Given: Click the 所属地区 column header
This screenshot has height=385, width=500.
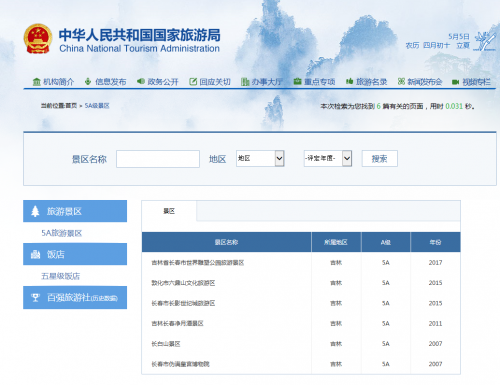Looking at the screenshot, I should [x=336, y=242].
